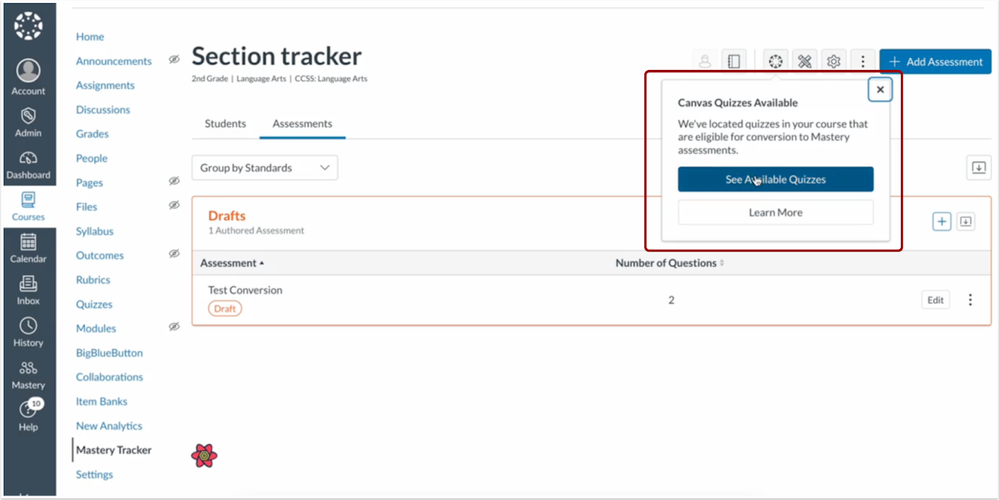Open Inbox in global navigation
The image size is (999, 500).
[28, 290]
